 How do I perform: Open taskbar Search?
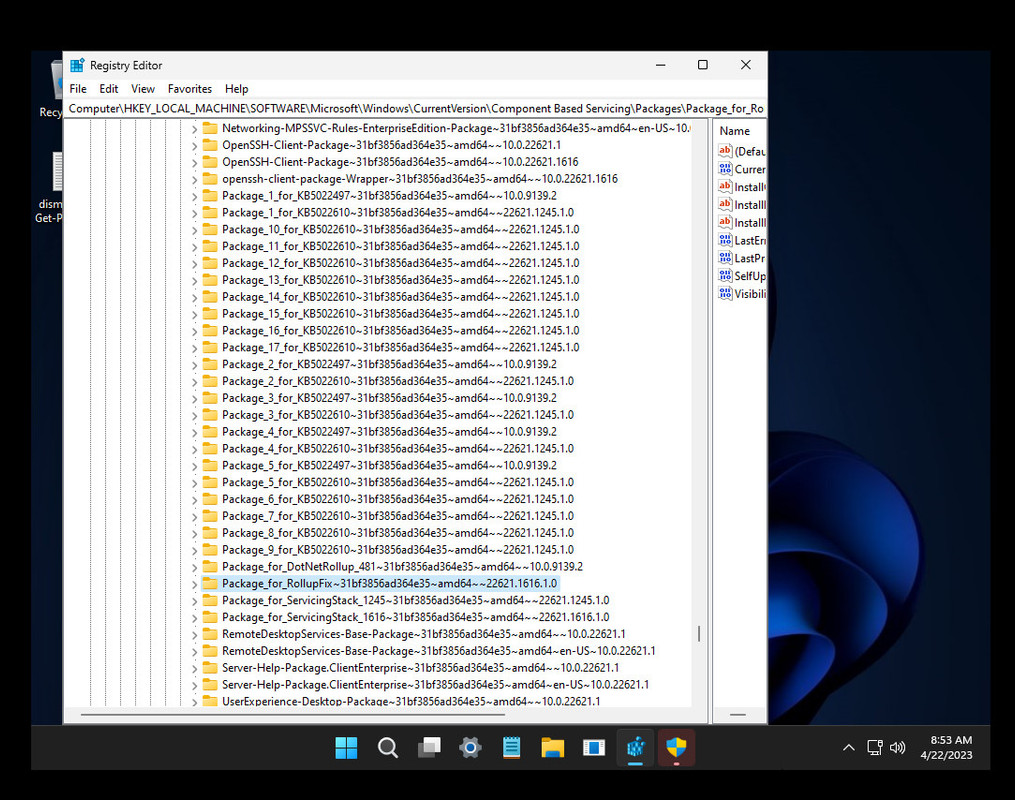pos(388,748)
